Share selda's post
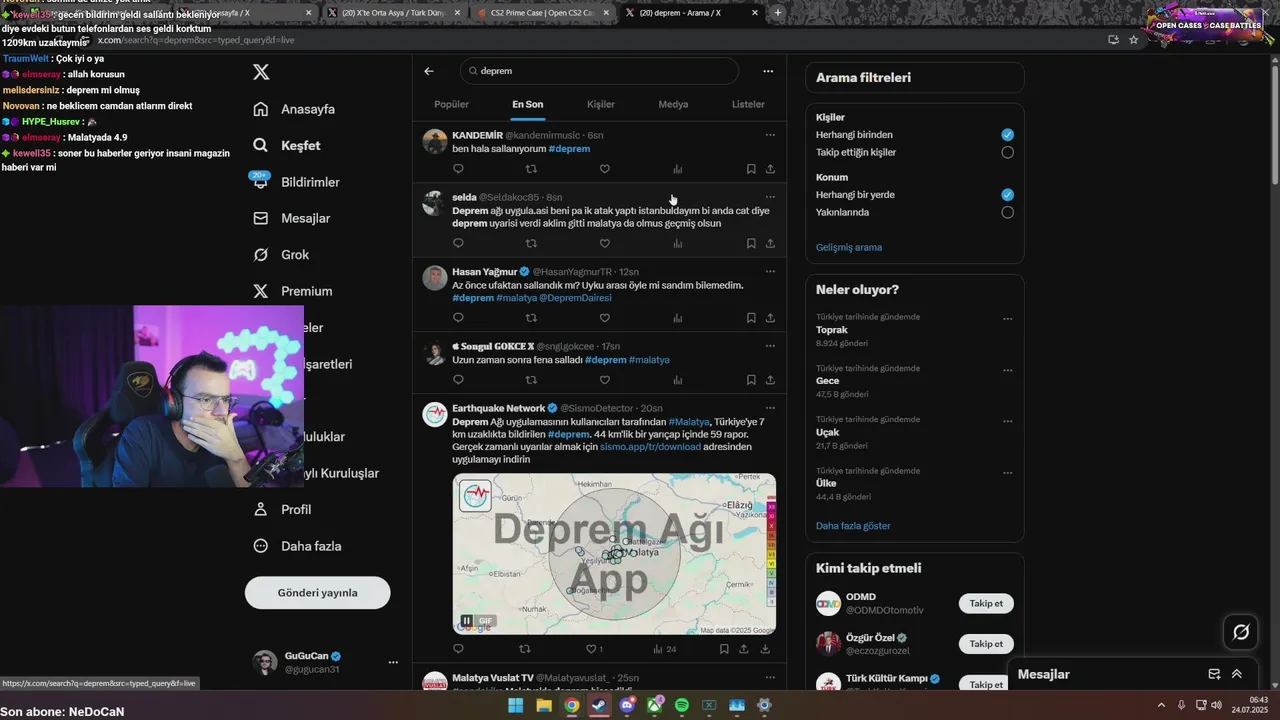The image size is (1280, 720). click(770, 243)
